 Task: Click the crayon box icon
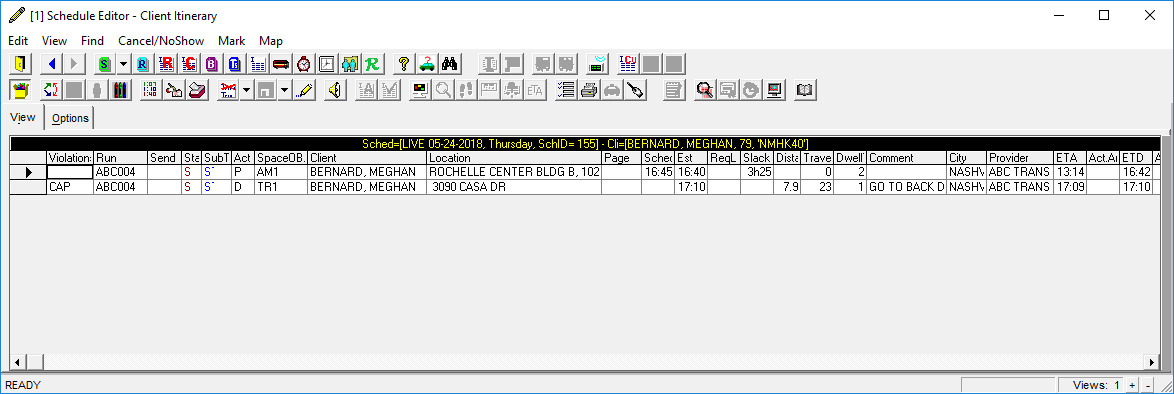click(20, 90)
